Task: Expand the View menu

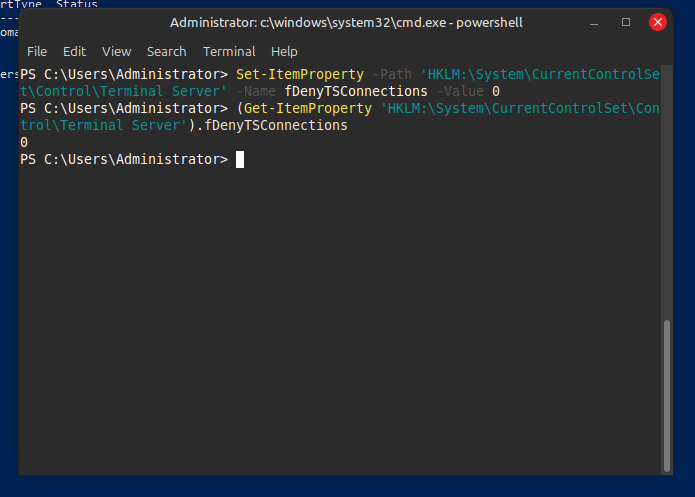Action: pyautogui.click(x=116, y=51)
